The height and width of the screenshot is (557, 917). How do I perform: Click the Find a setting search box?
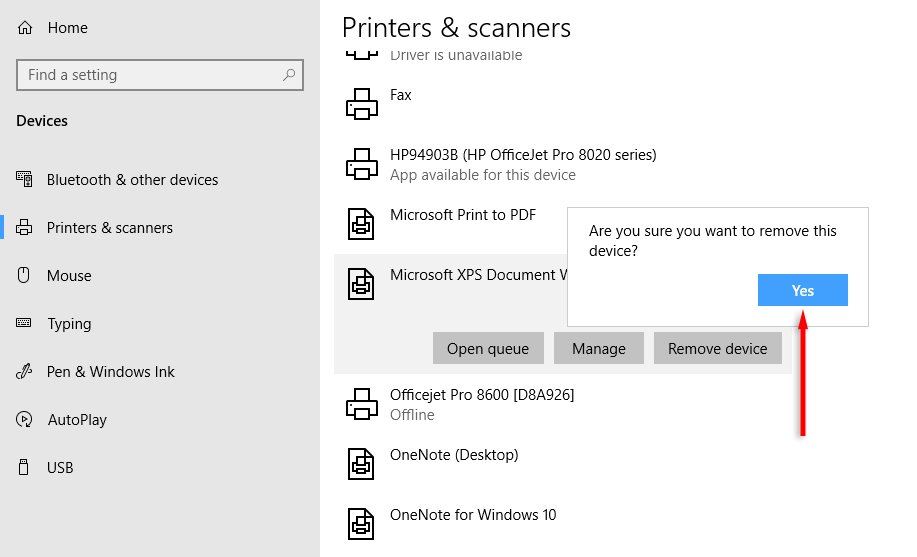150,75
